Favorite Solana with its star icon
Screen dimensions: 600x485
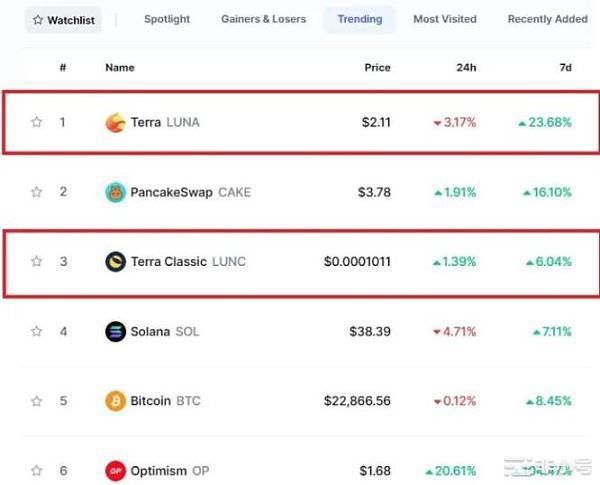[37, 331]
